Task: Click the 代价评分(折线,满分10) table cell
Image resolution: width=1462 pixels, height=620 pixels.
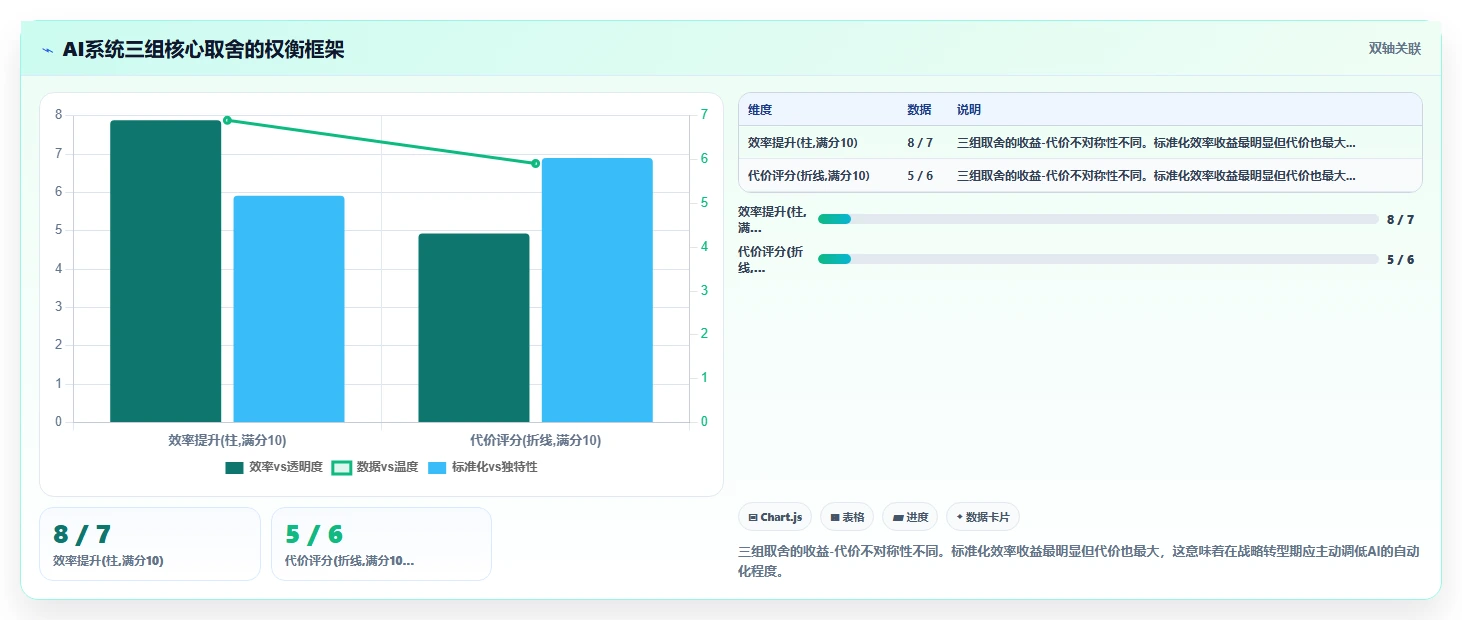Action: pyautogui.click(x=809, y=175)
